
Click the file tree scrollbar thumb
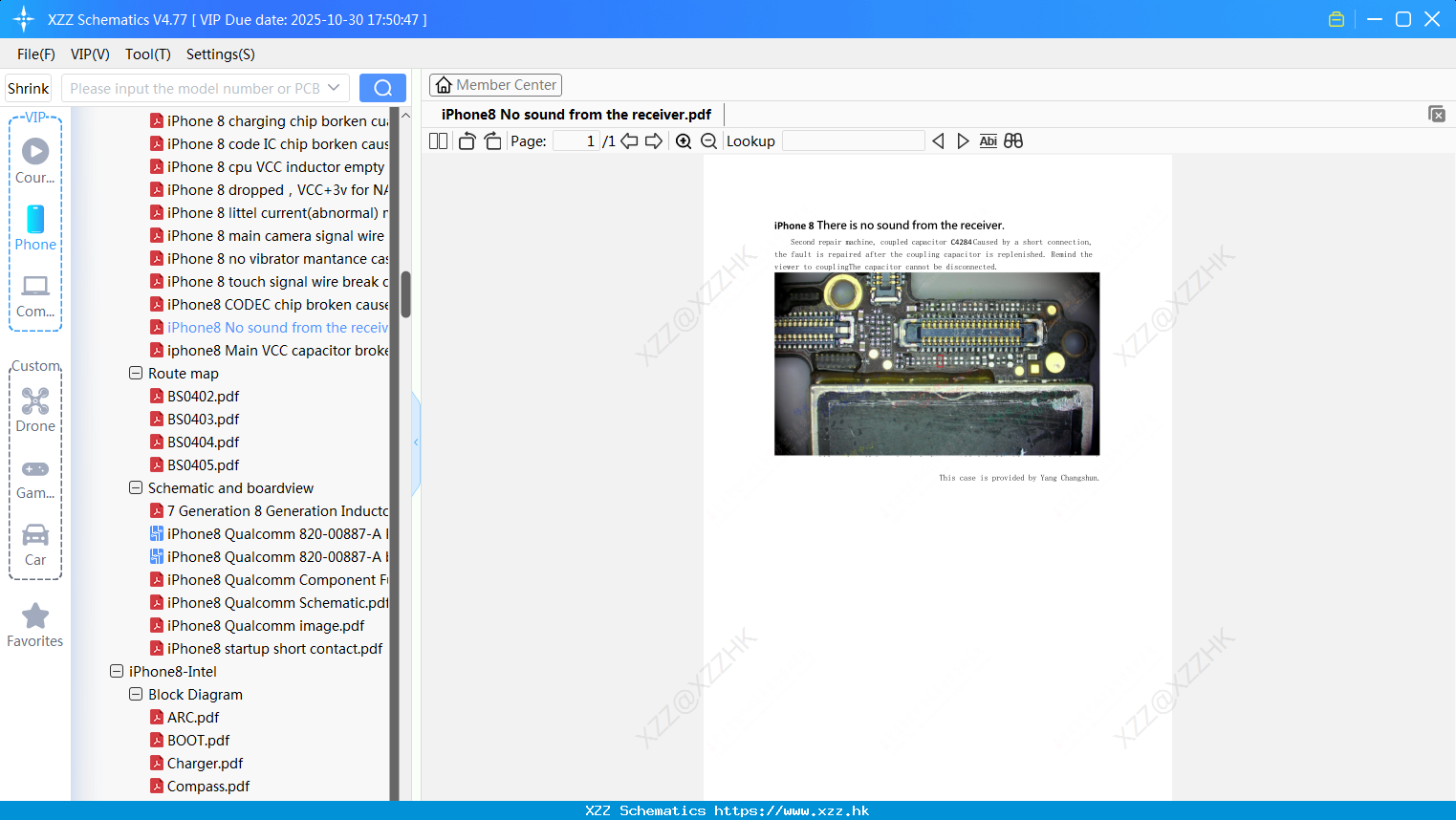click(x=405, y=294)
